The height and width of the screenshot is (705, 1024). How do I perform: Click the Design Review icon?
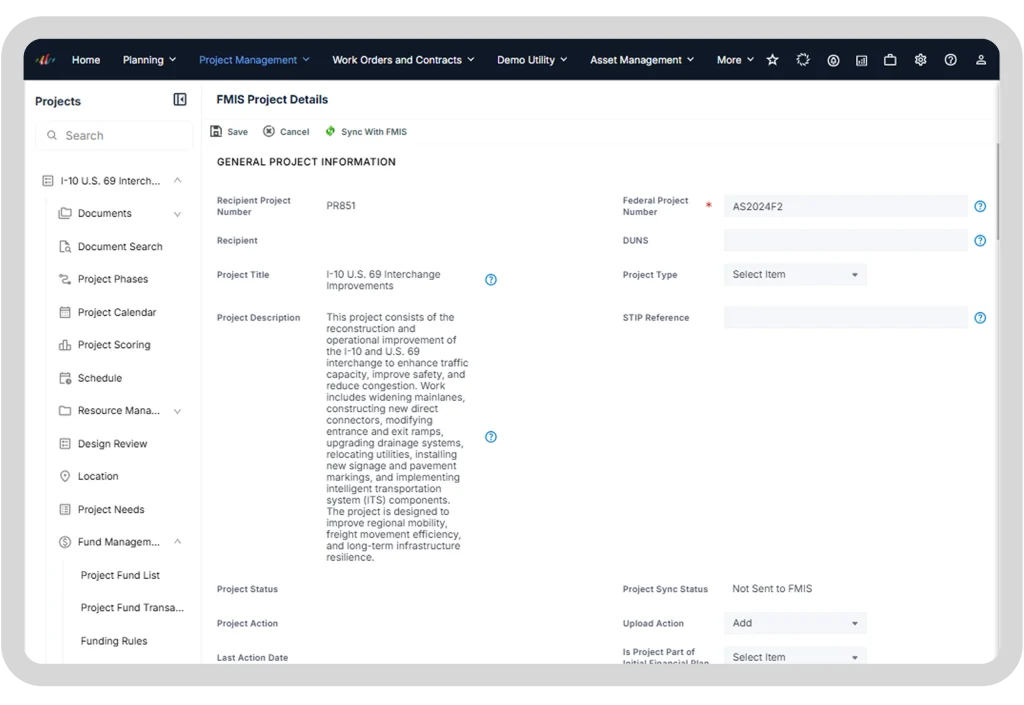65,444
